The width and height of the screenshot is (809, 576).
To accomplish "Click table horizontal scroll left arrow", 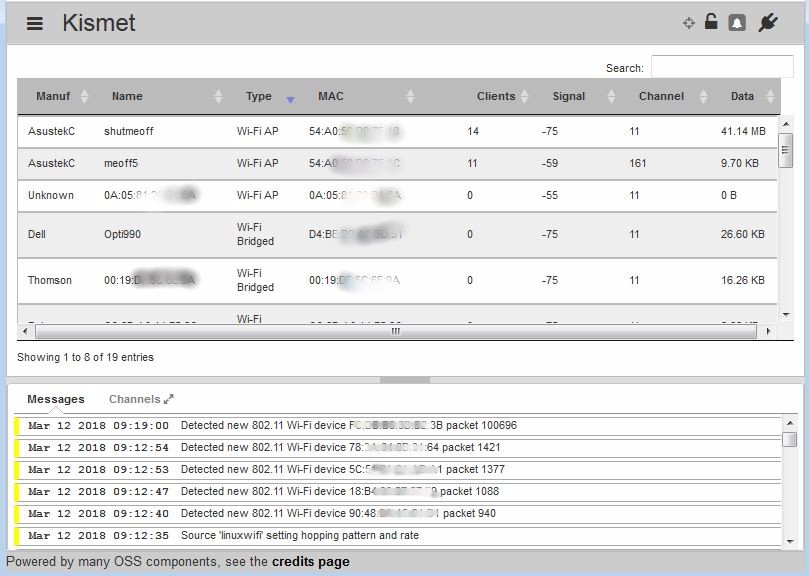I will pos(25,331).
